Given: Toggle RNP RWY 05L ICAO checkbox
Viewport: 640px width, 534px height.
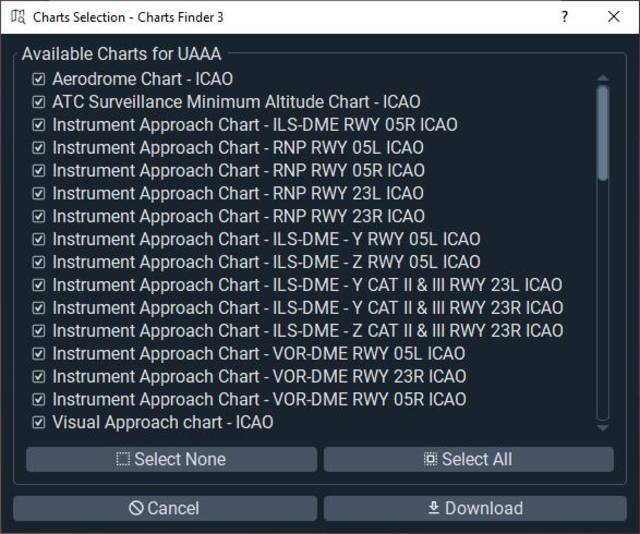Looking at the screenshot, I should 39,147.
